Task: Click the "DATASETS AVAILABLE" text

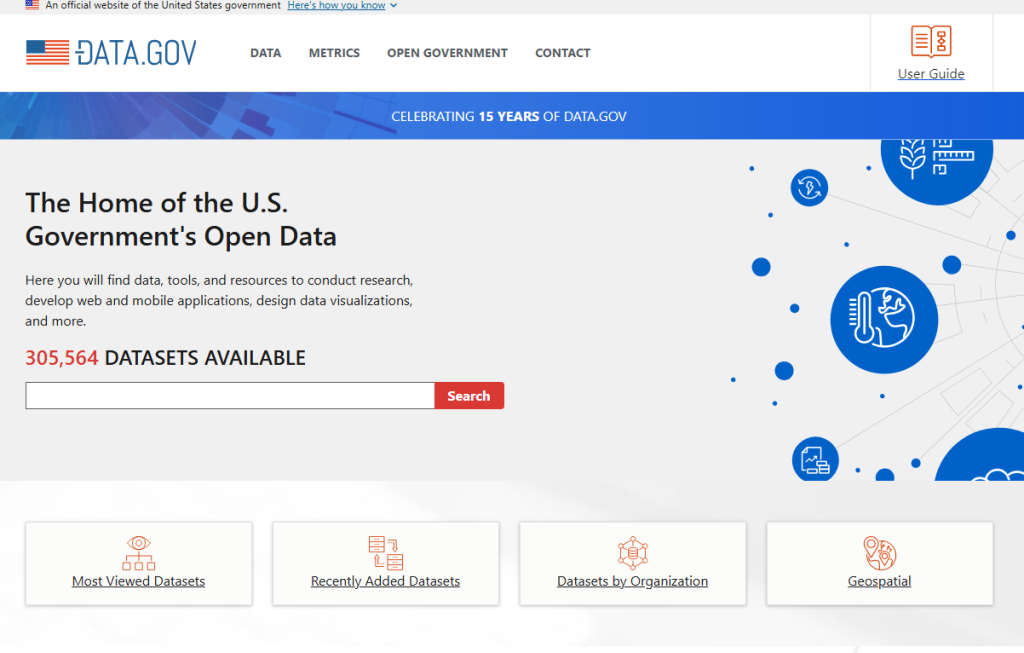Action: click(x=205, y=358)
